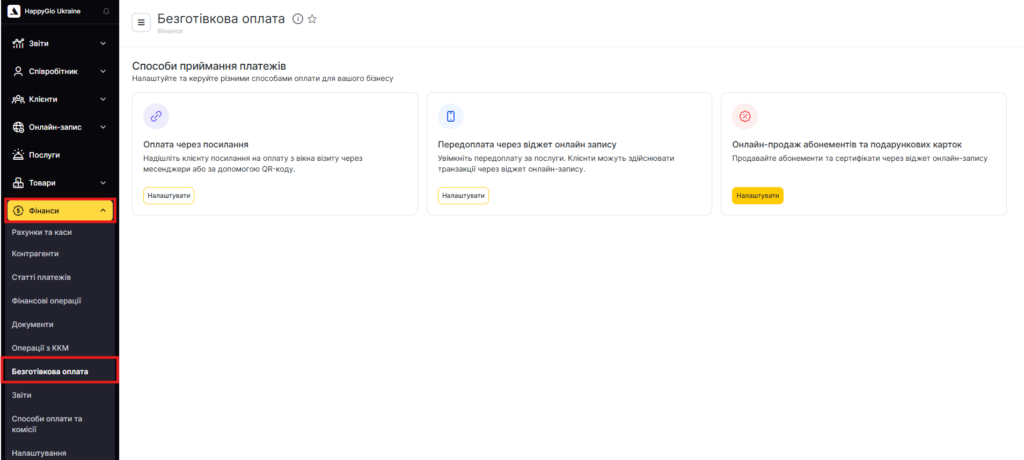
Task: Click the HappyGio Ukraine logo icon
Action: click(x=14, y=11)
